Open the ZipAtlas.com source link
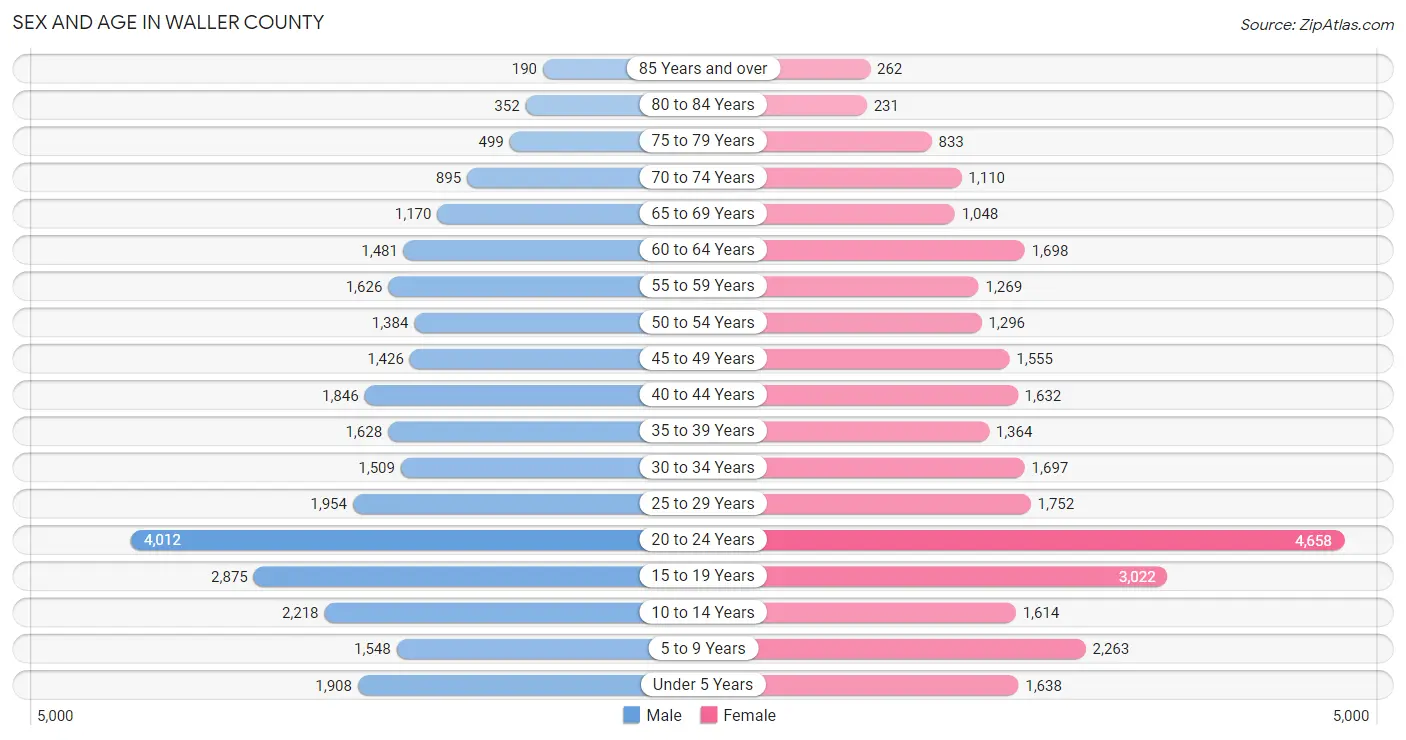The width and height of the screenshot is (1406, 740). pos(1317,25)
